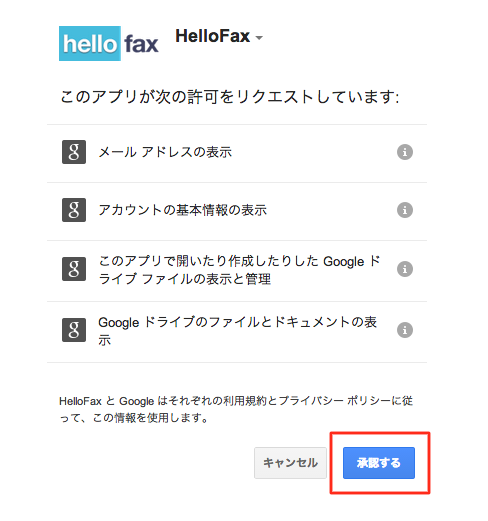Image resolution: width=488 pixels, height=521 pixels.
Task: Click Google icon beside アカウントの基本情報の表示
Action: point(74,210)
